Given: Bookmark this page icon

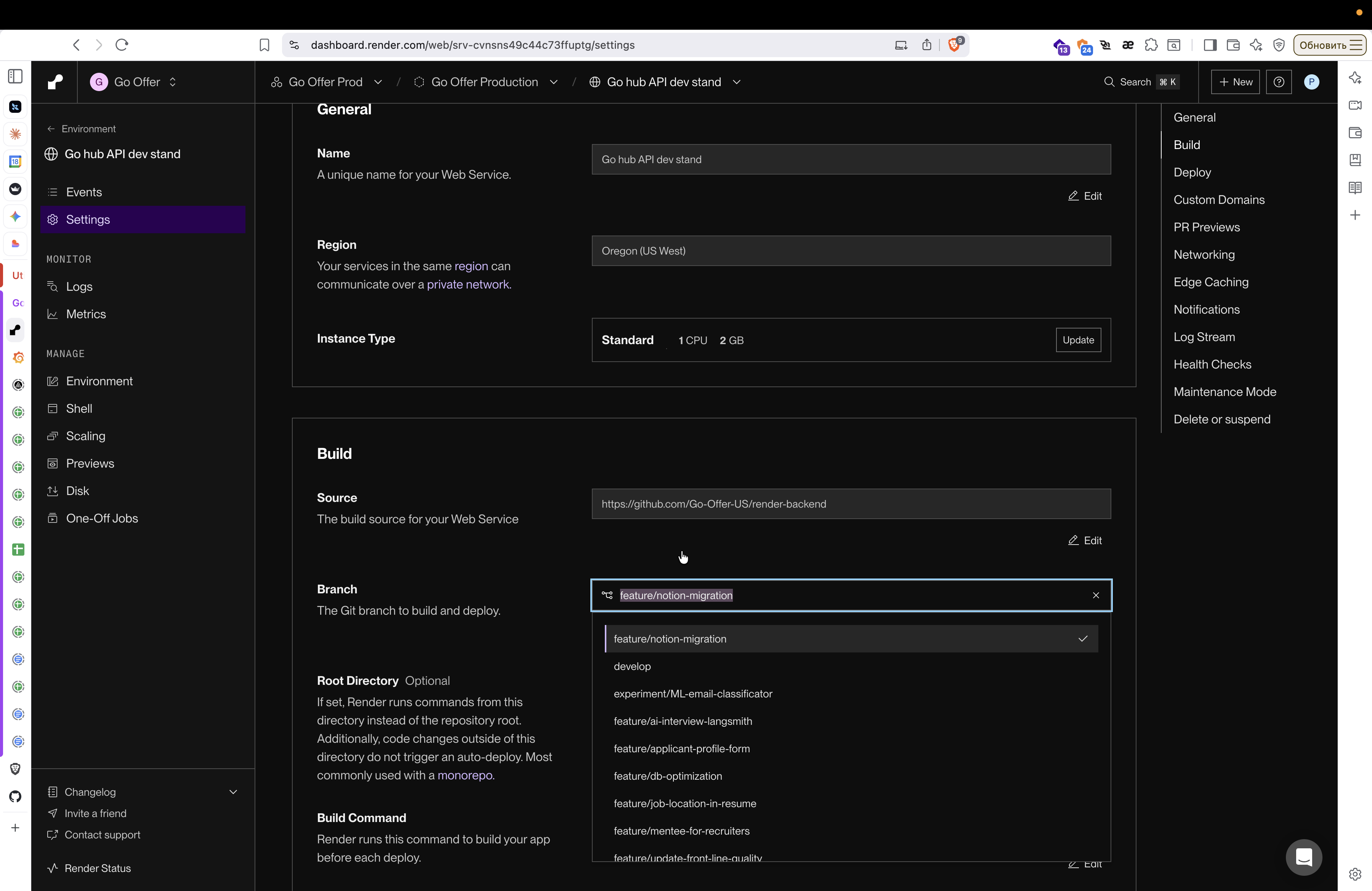Looking at the screenshot, I should tap(264, 45).
